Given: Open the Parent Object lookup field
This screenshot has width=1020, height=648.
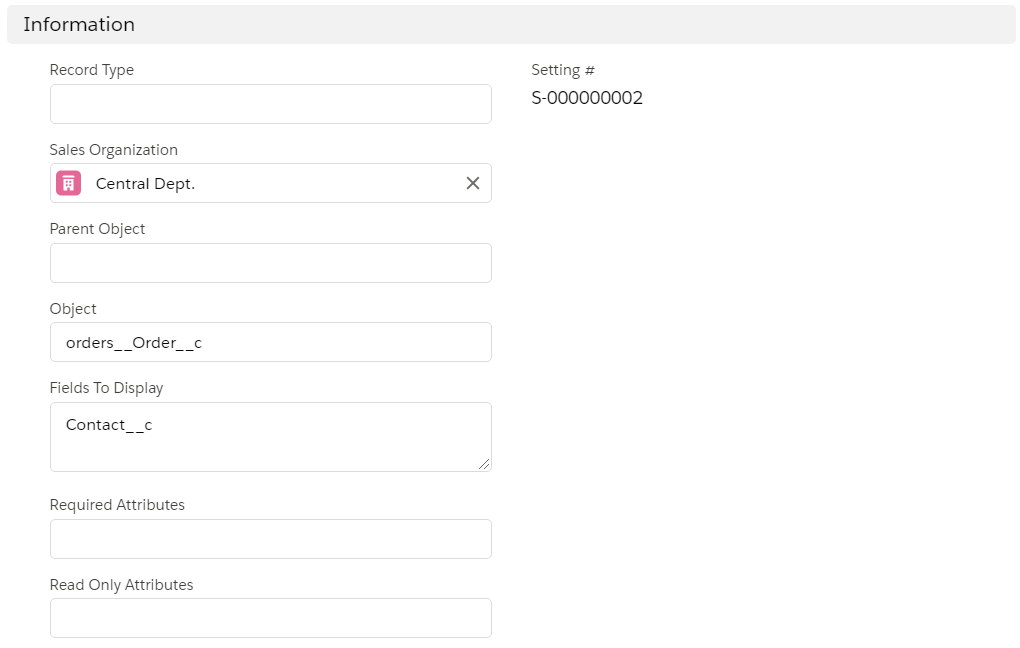Looking at the screenshot, I should [x=270, y=263].
